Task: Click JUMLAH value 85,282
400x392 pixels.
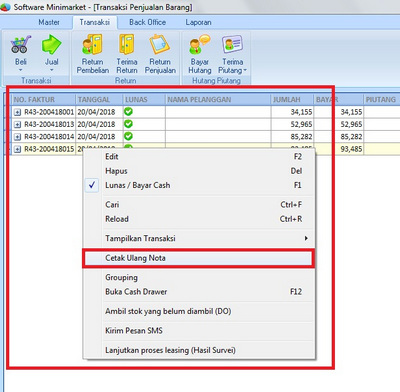Action: (301, 137)
